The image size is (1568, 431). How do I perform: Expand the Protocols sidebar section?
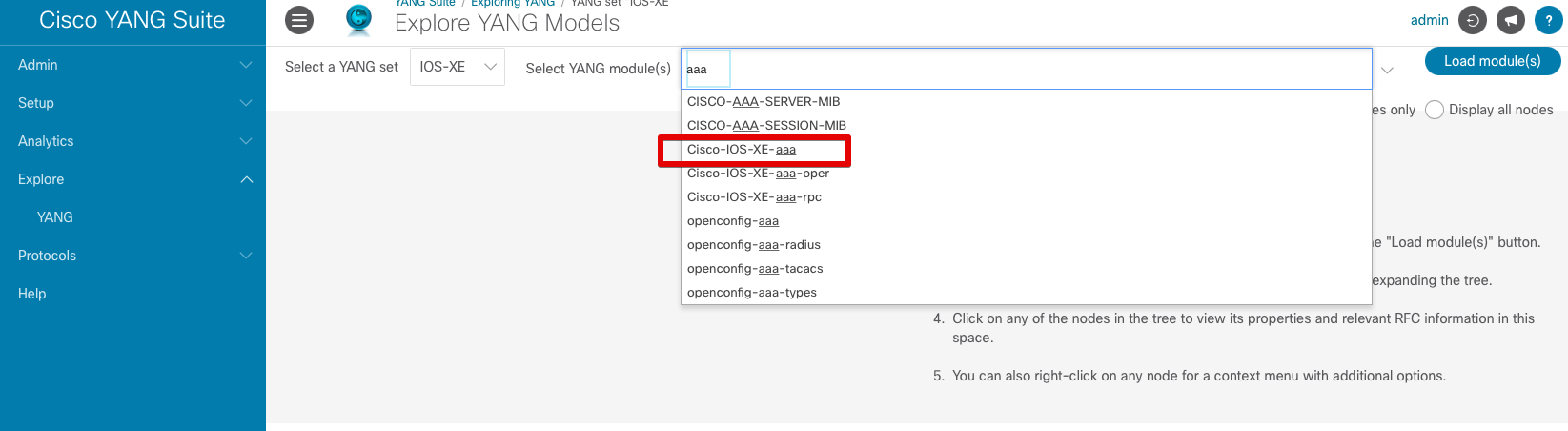132,256
